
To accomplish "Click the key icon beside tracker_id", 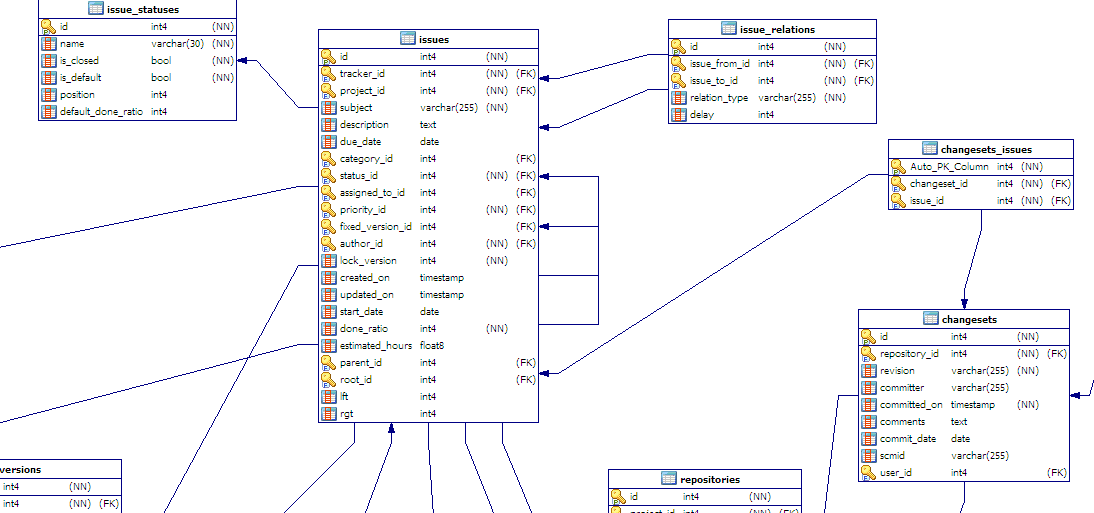I will (328, 74).
